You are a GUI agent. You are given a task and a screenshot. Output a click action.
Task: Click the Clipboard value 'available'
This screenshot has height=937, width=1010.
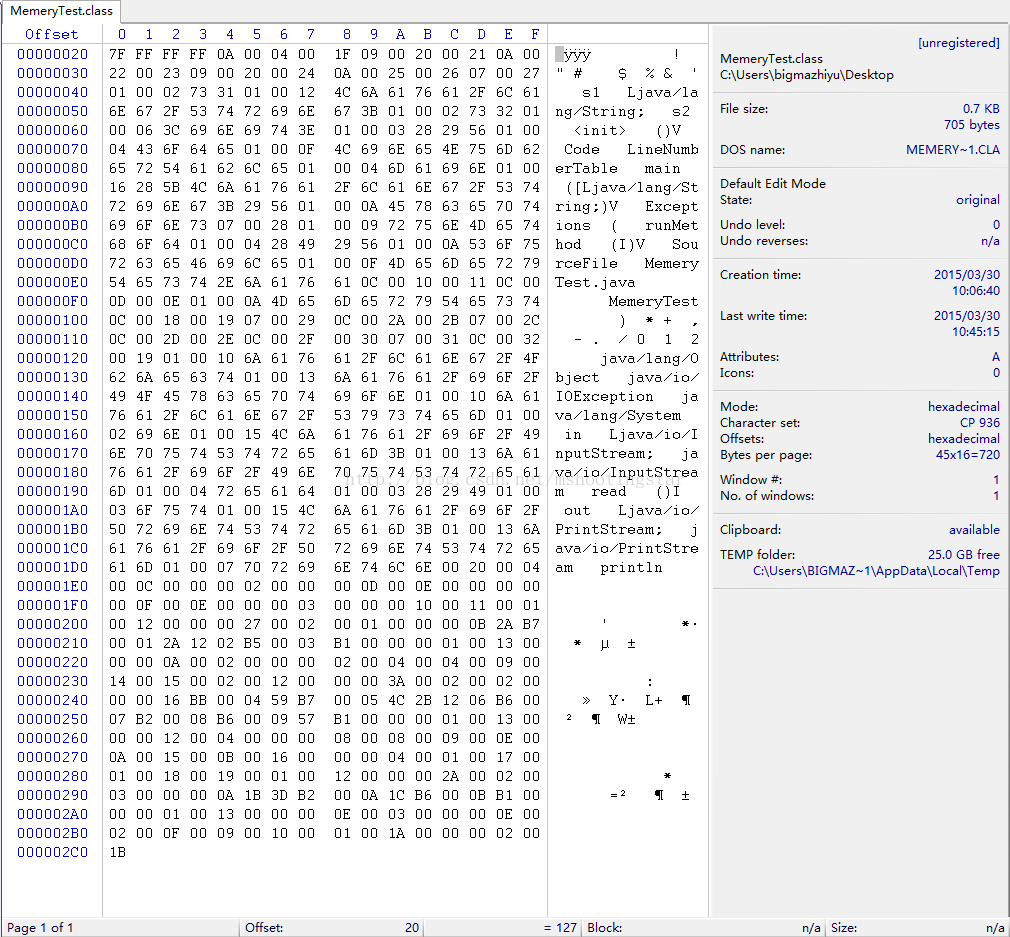(974, 529)
